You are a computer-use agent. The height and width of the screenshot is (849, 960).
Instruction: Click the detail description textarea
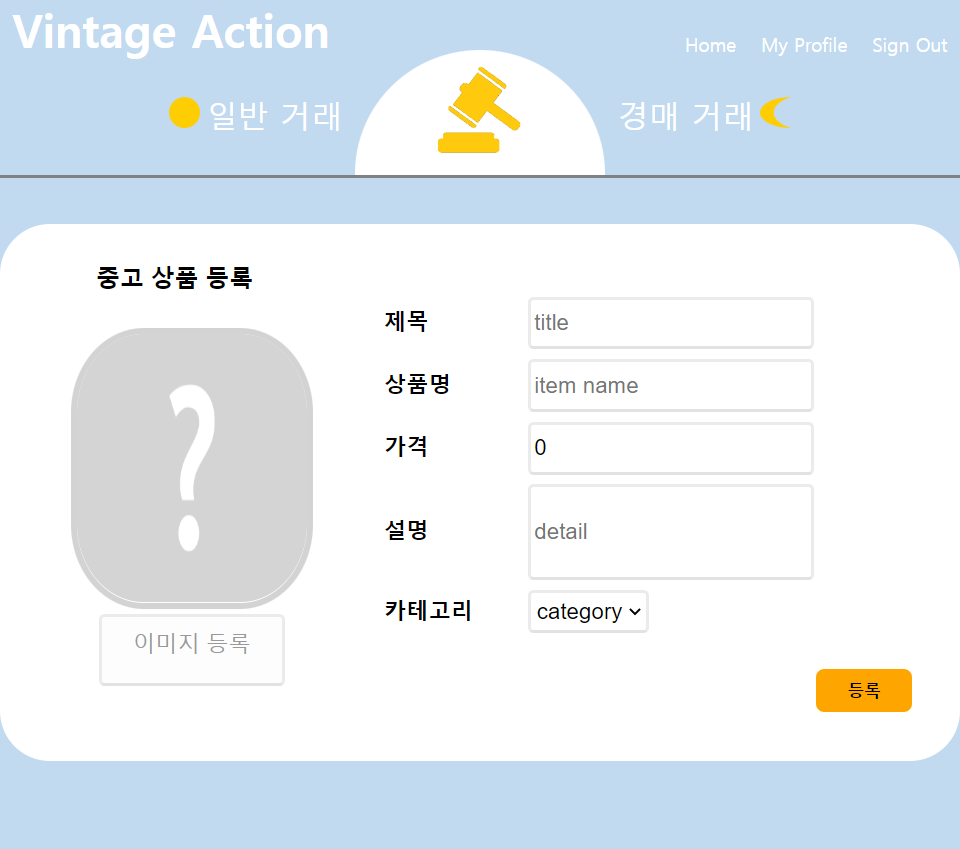tap(670, 531)
